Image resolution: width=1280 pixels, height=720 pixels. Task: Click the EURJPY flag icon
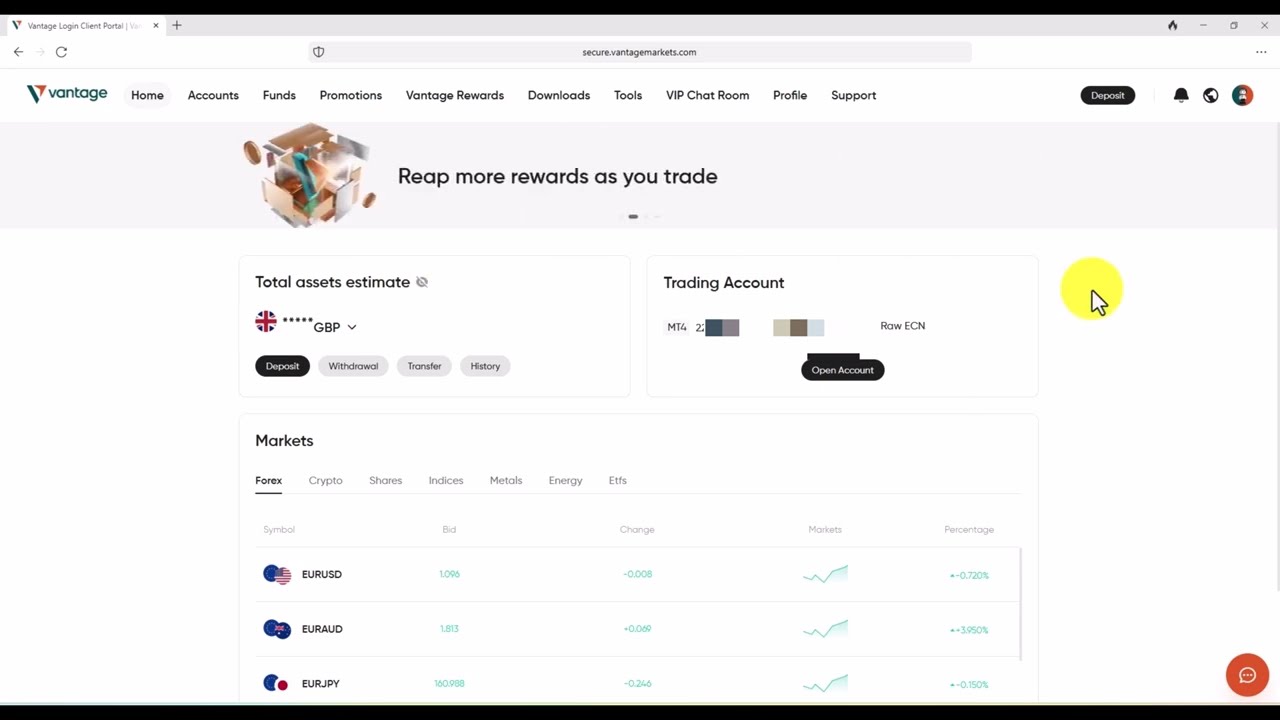pos(277,684)
